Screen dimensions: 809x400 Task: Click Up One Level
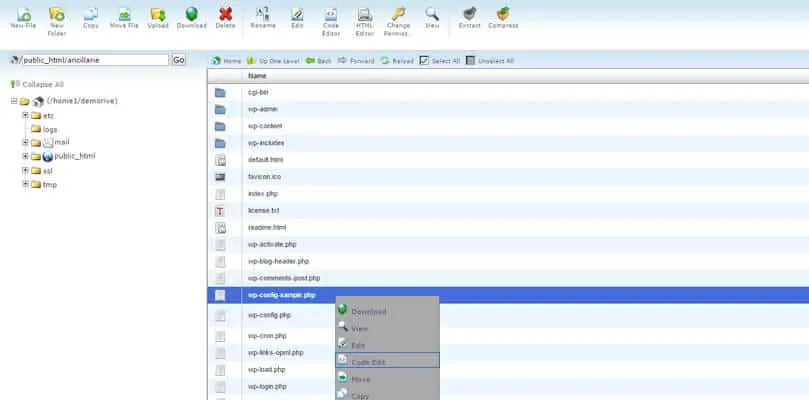273,60
